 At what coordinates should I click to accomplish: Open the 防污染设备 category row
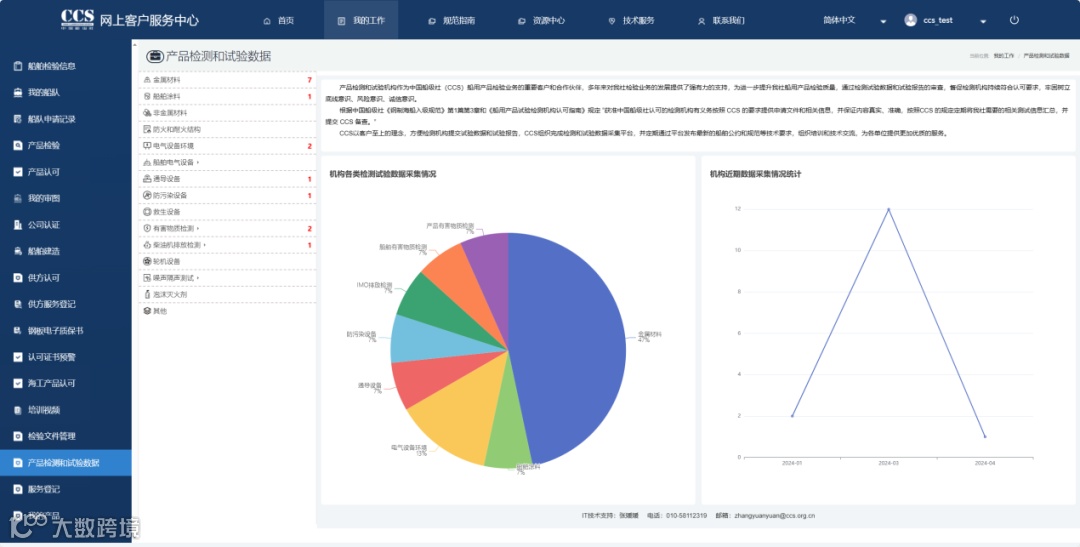227,196
